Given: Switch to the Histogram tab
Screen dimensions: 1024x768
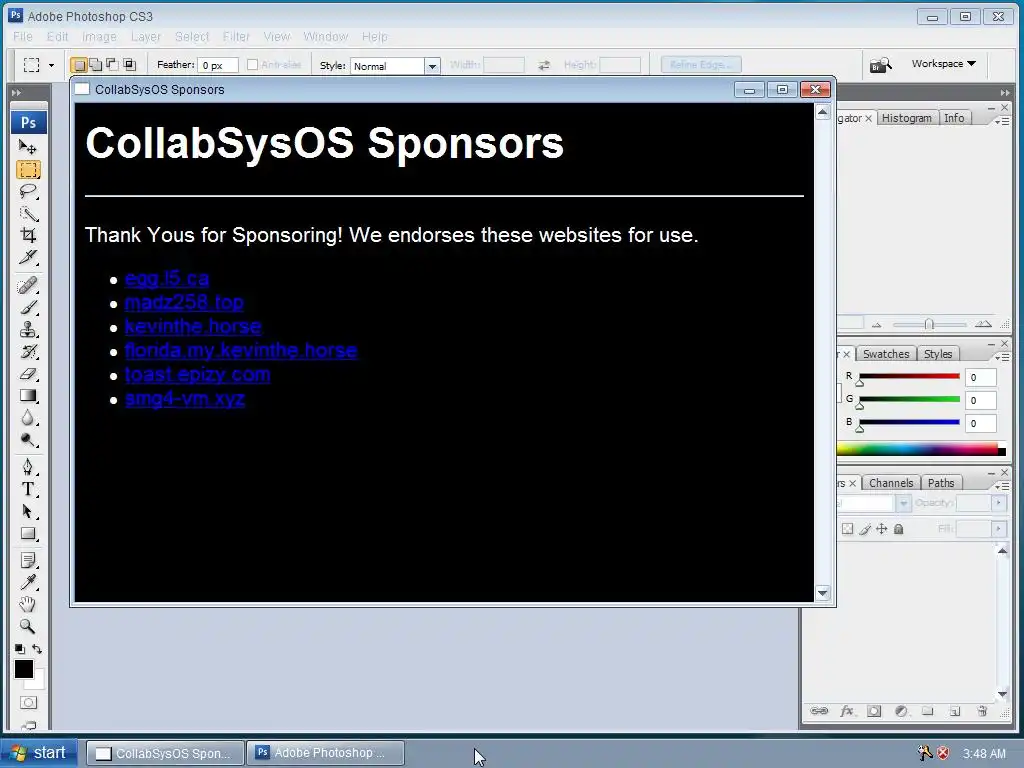Looking at the screenshot, I should 906,118.
